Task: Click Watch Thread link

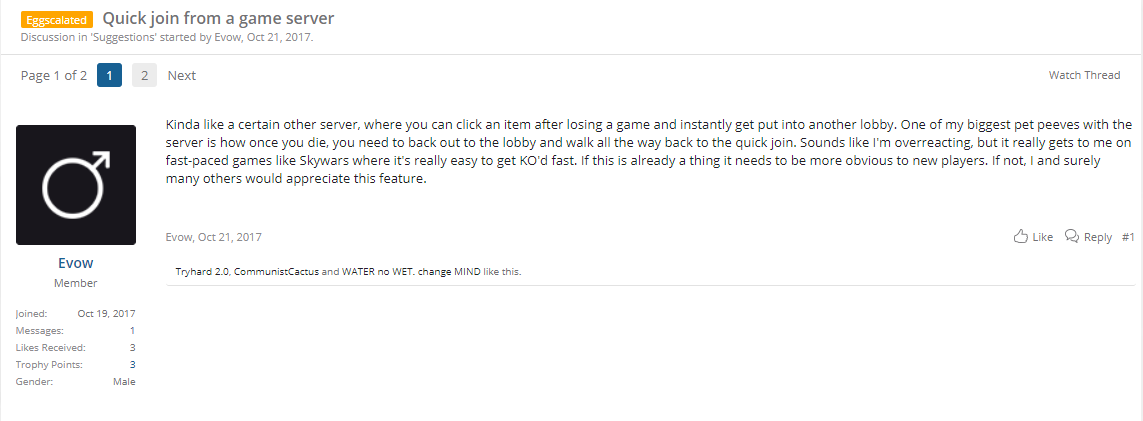Action: [x=1084, y=75]
